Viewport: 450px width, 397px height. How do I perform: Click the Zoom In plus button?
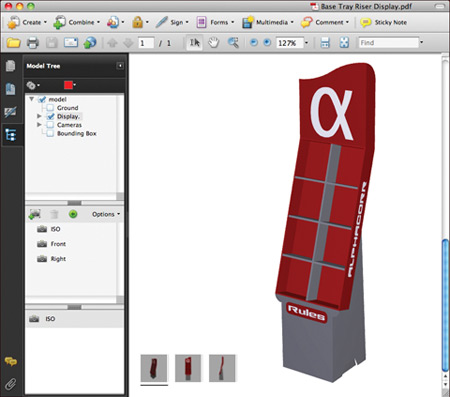(x=267, y=43)
